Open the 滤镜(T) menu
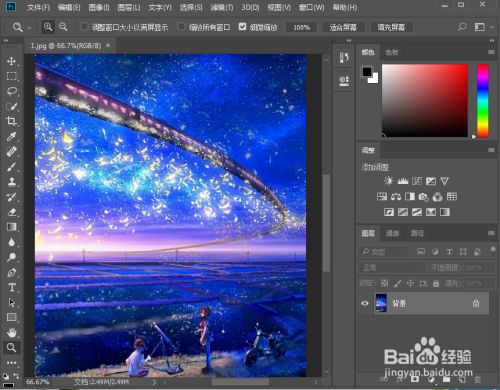 point(222,7)
